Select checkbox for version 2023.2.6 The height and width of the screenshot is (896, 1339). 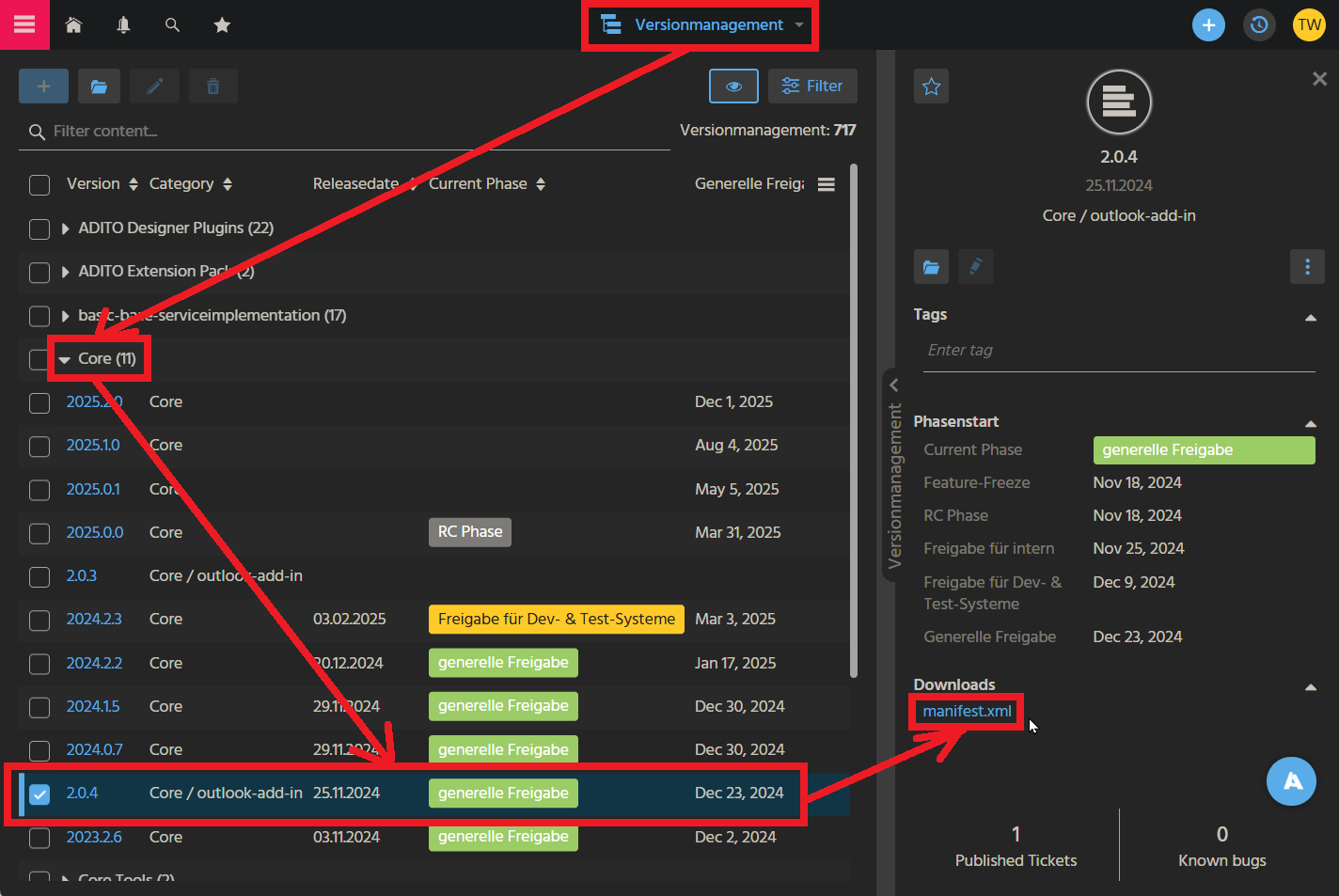(39, 837)
